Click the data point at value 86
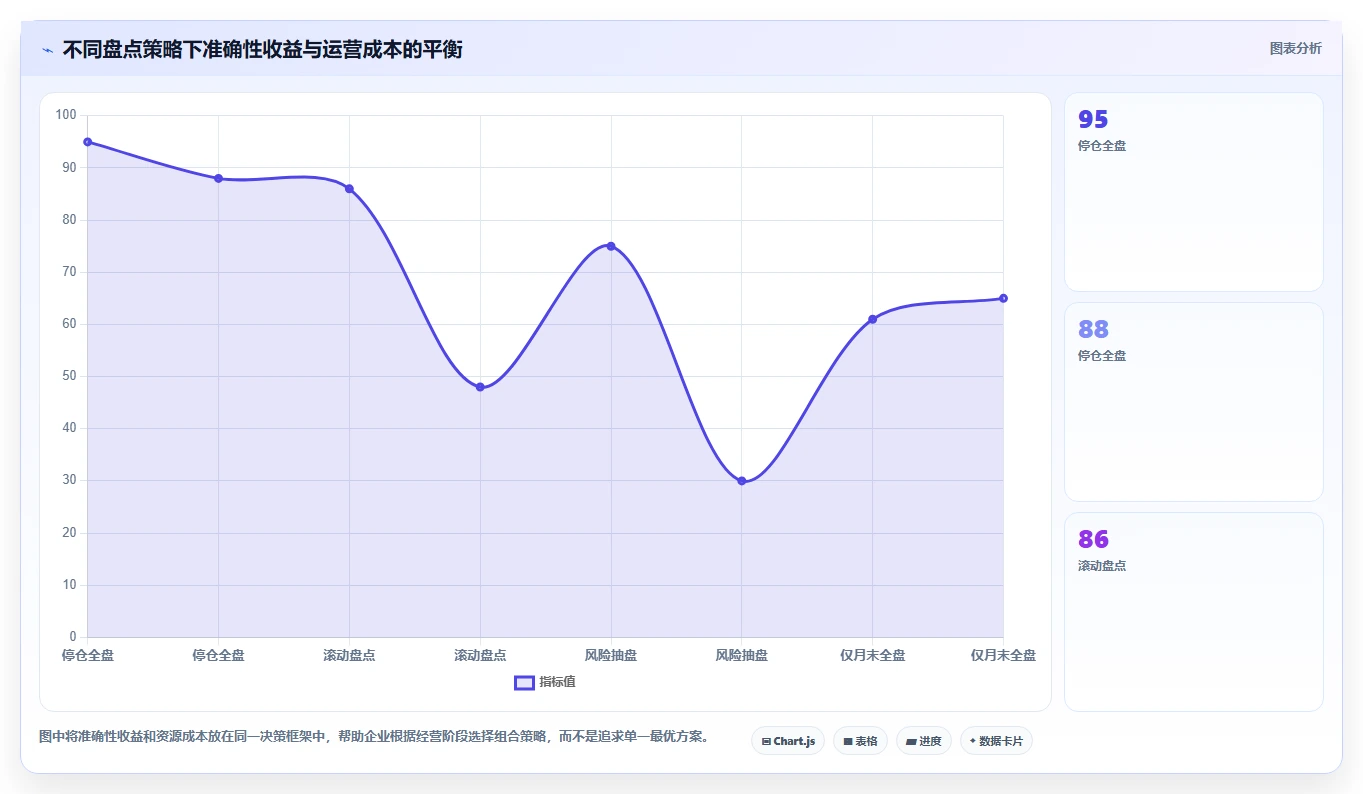This screenshot has height=794, width=1363. pos(349,189)
